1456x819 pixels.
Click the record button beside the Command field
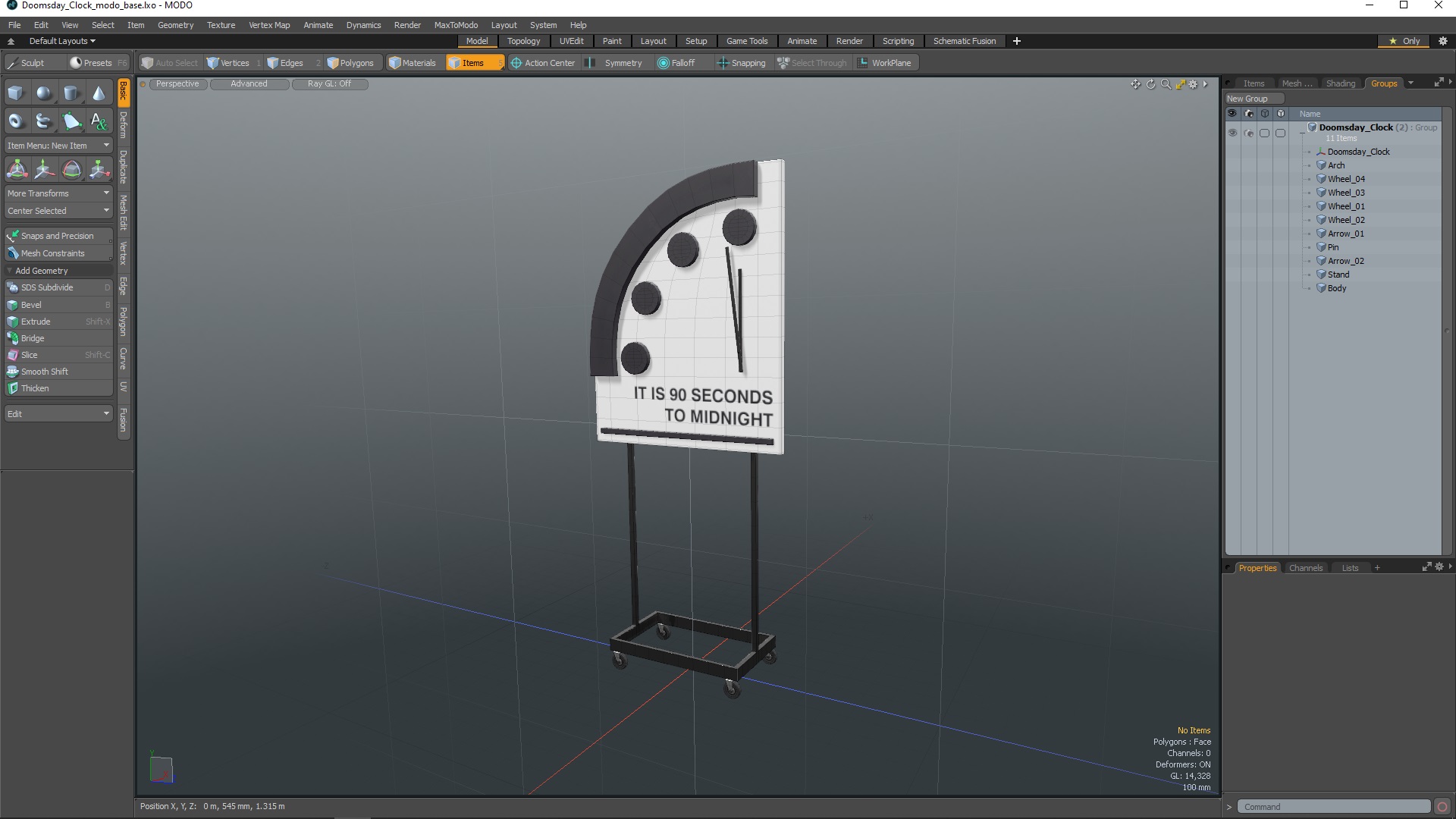point(1442,807)
